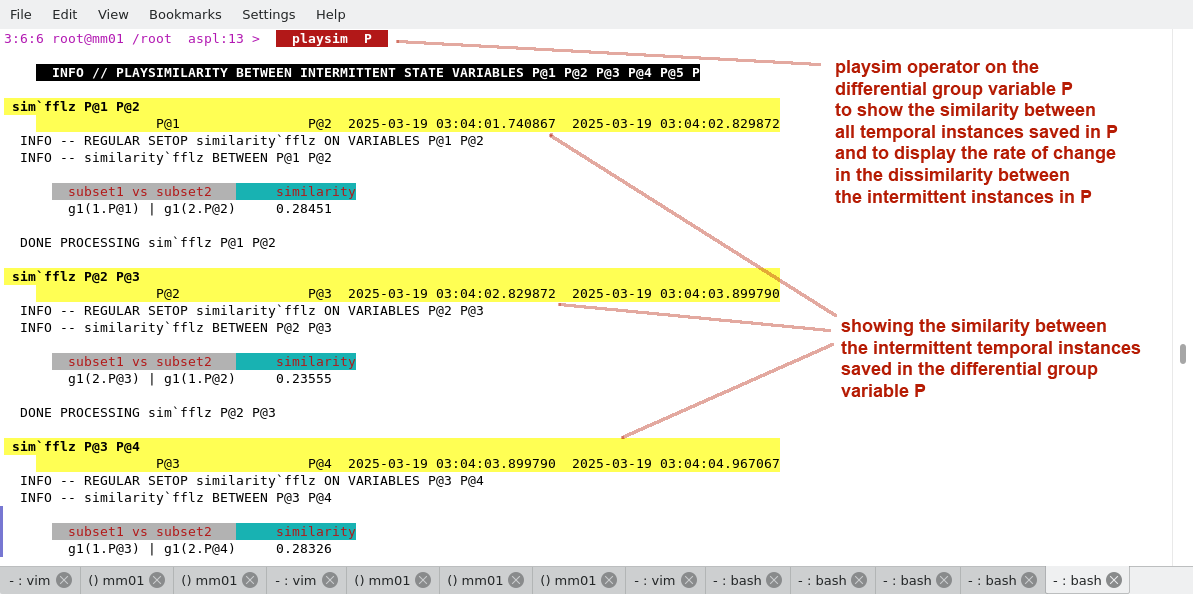The width and height of the screenshot is (1193, 594).
Task: Open the Edit menu
Action: click(64, 14)
